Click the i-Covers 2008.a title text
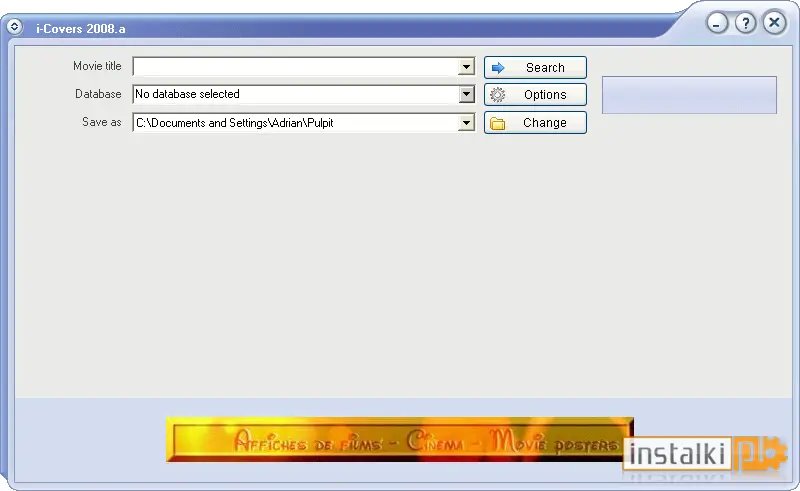This screenshot has width=800, height=491. tap(81, 29)
